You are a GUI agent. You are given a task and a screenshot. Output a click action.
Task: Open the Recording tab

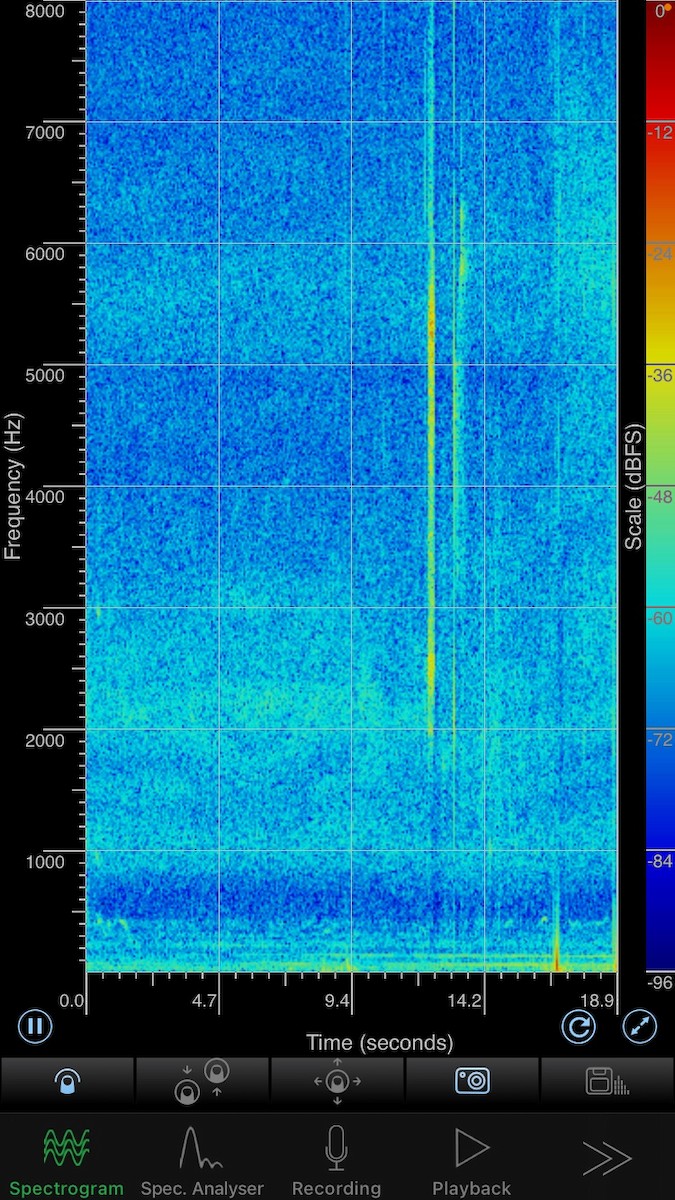337,1162
